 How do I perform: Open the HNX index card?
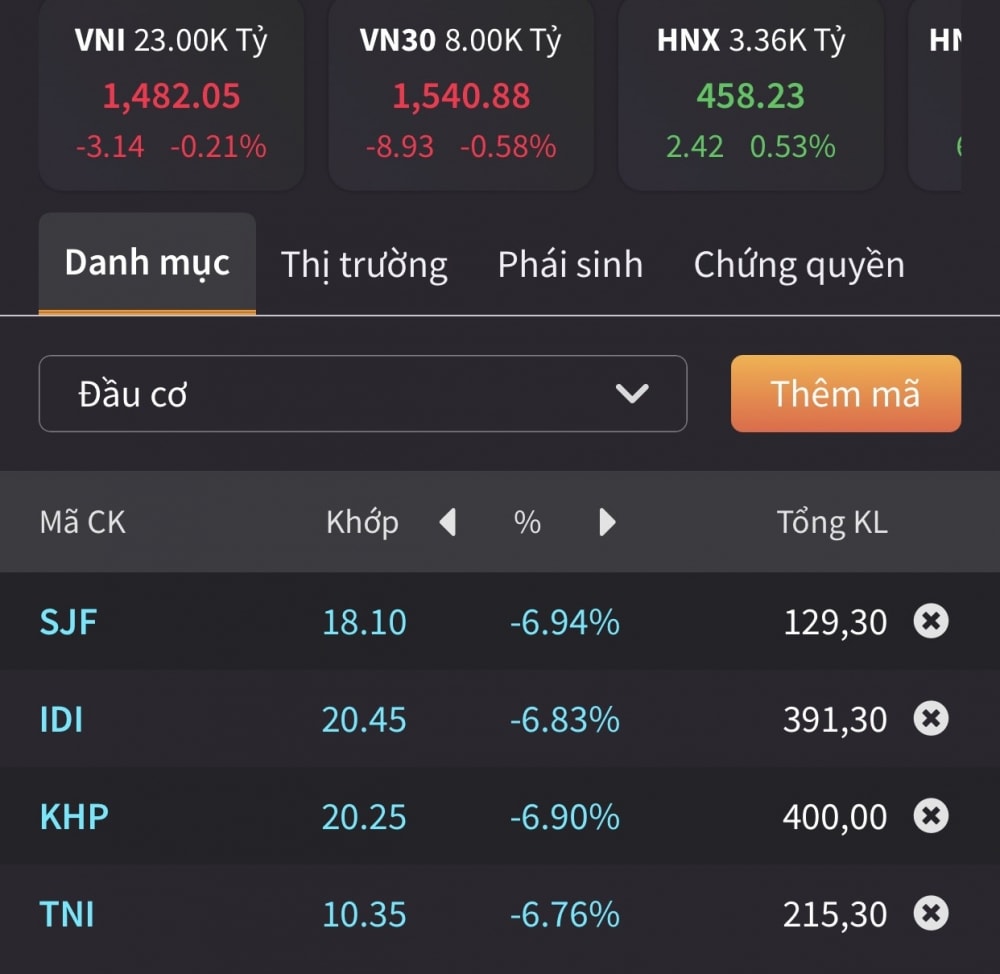pos(751,95)
